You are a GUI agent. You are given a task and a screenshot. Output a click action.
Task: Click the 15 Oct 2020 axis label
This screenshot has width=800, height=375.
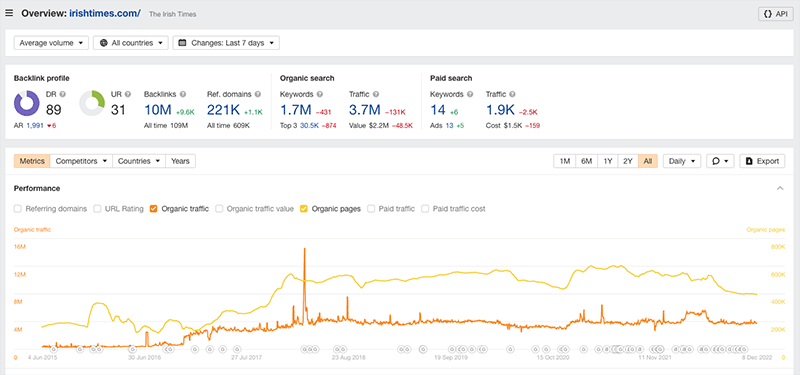tap(553, 358)
